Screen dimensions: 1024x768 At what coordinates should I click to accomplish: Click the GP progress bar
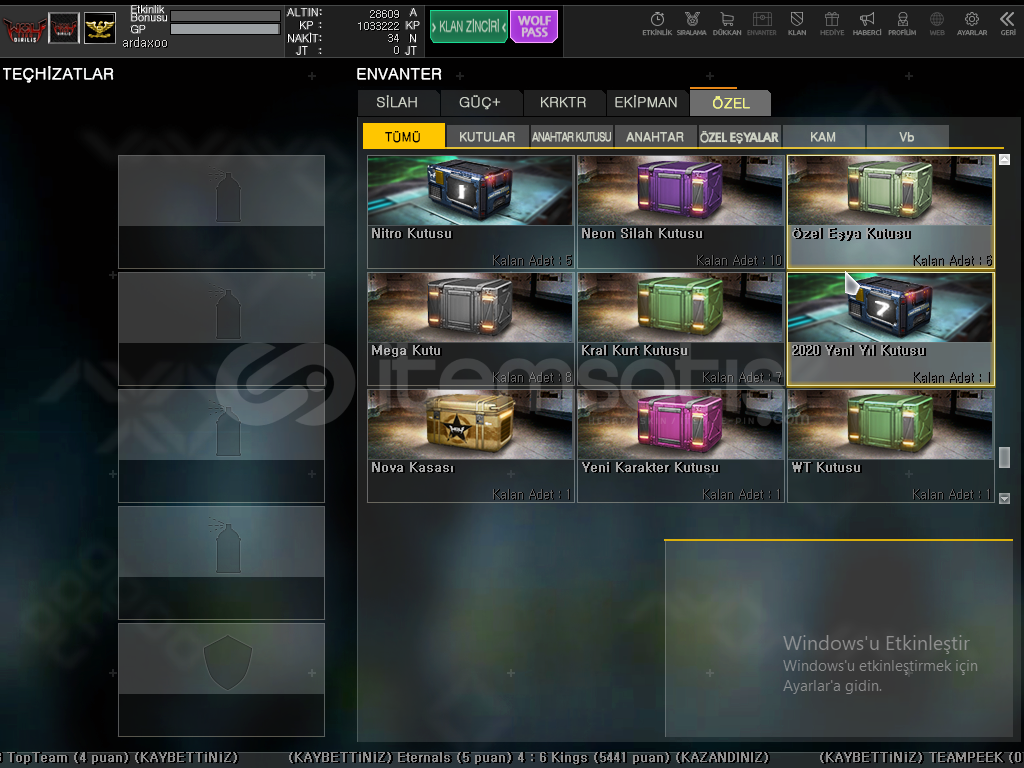225,29
